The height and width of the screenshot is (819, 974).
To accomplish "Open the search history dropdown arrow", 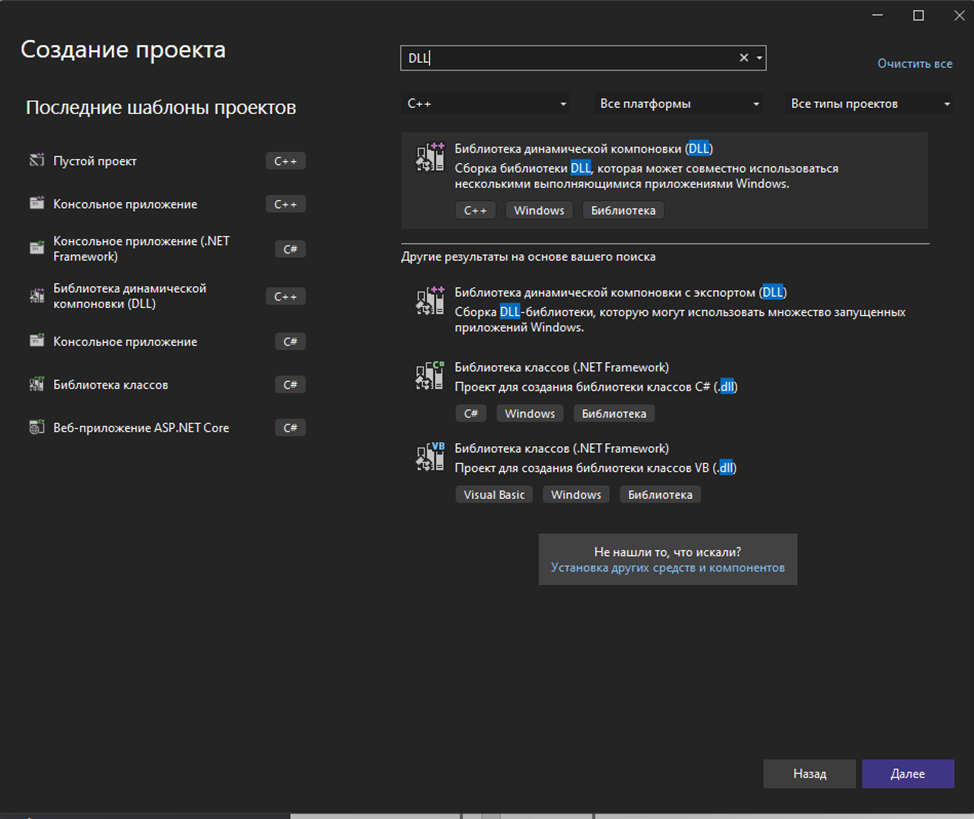I will 759,58.
